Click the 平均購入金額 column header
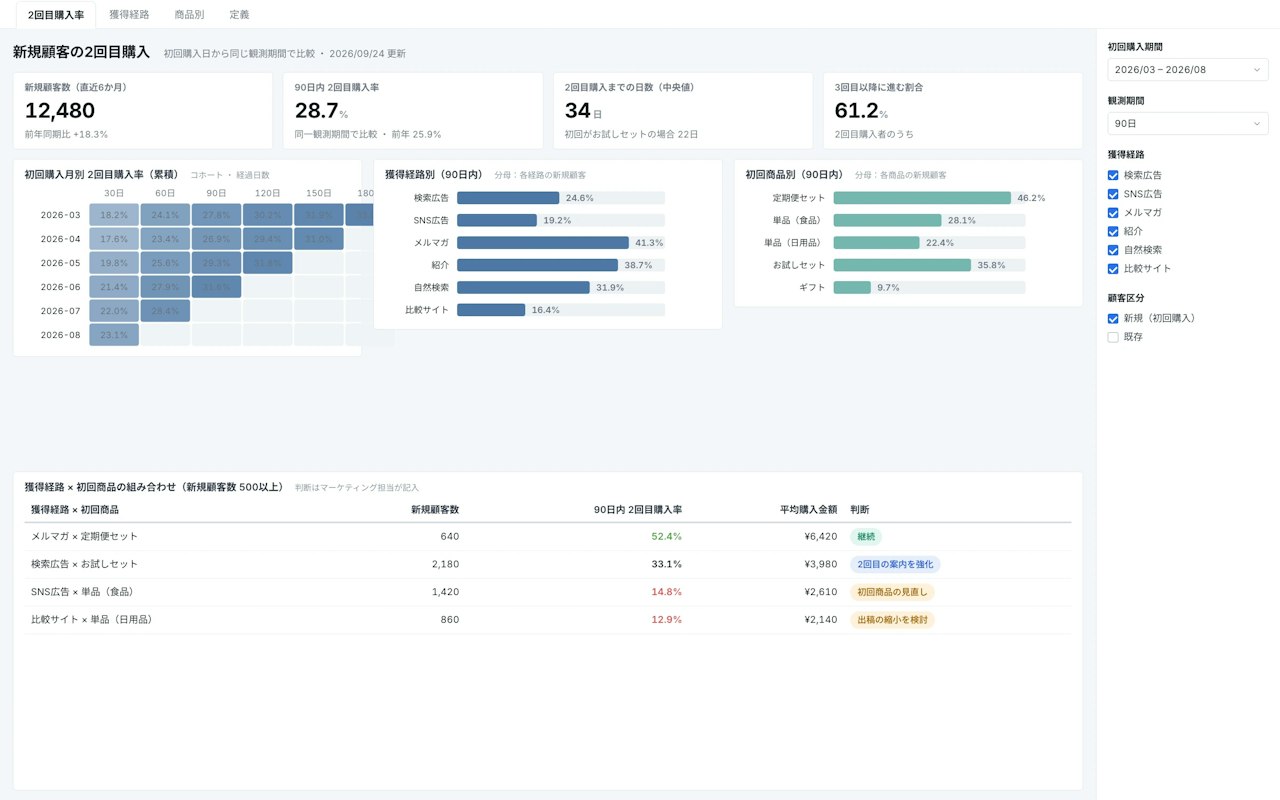The width and height of the screenshot is (1280, 800). pyautogui.click(x=808, y=510)
